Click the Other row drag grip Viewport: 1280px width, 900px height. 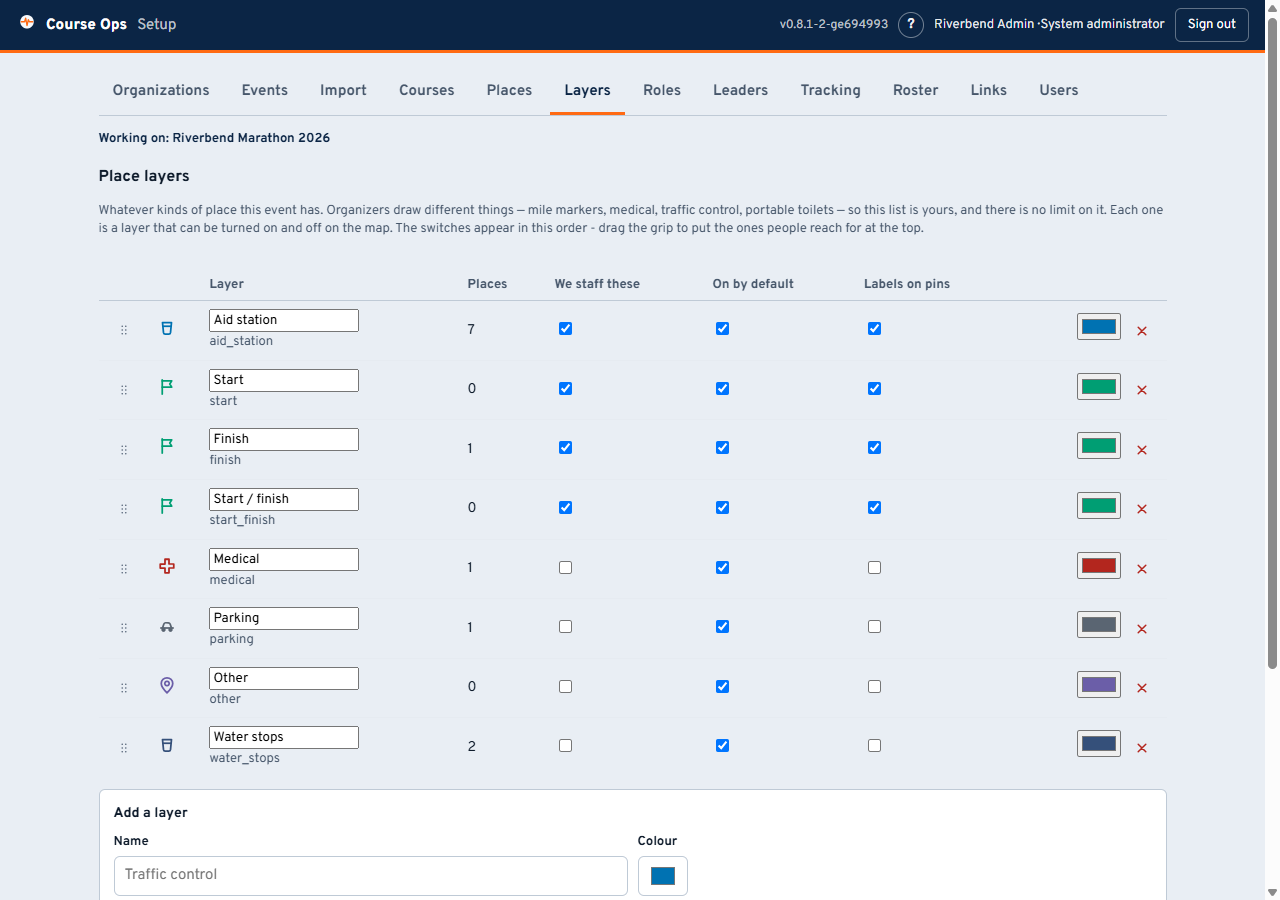tap(124, 688)
